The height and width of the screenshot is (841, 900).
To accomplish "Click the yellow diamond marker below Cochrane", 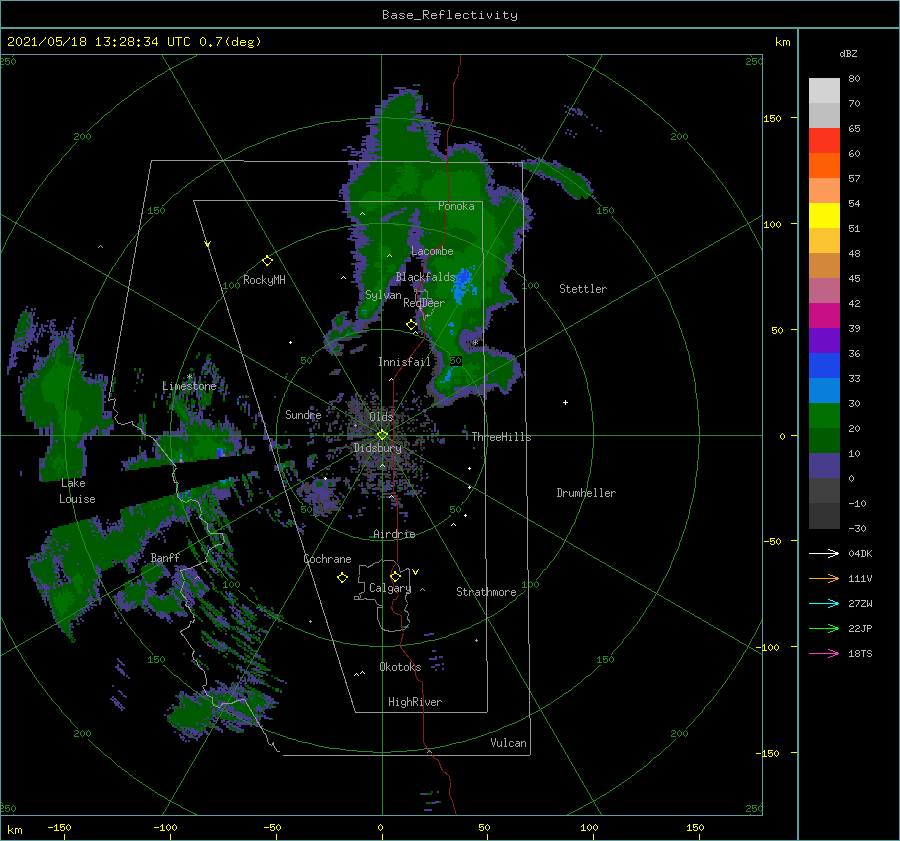I will [x=342, y=578].
